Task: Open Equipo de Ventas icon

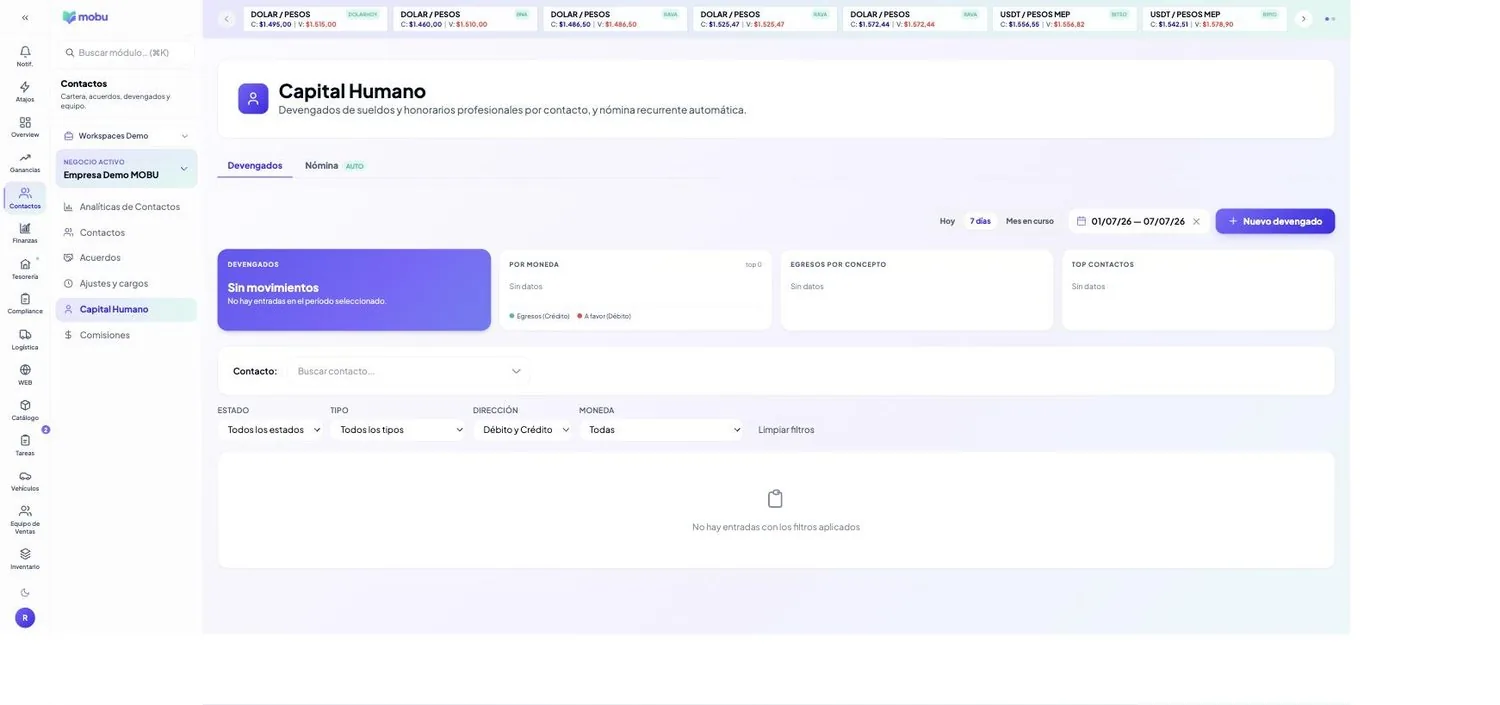Action: click(x=25, y=519)
